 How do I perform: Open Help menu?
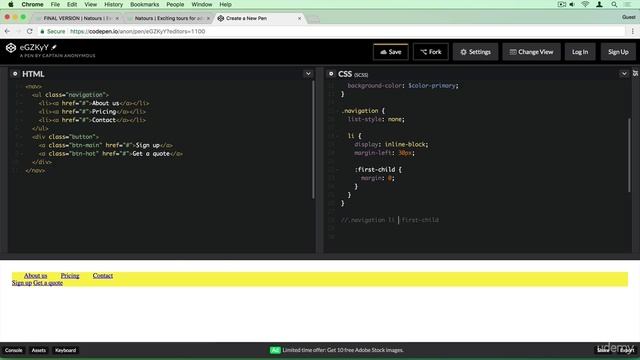[x=225, y=4]
